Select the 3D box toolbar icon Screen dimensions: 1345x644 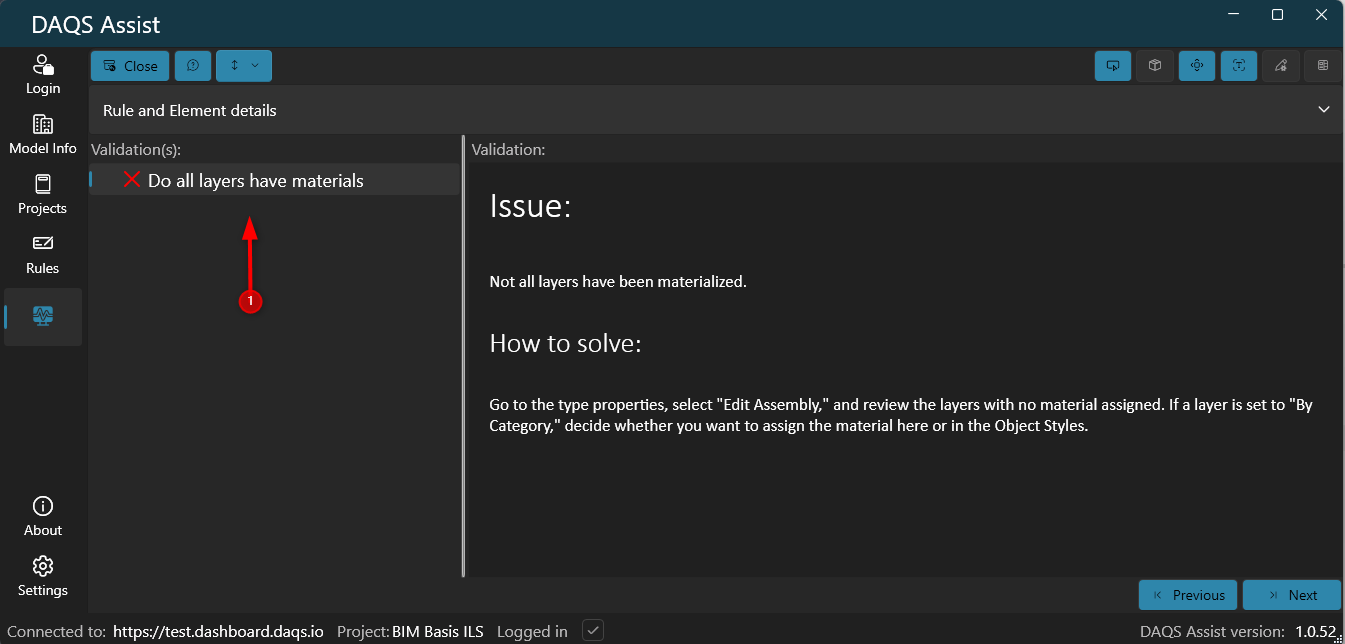tap(1155, 65)
